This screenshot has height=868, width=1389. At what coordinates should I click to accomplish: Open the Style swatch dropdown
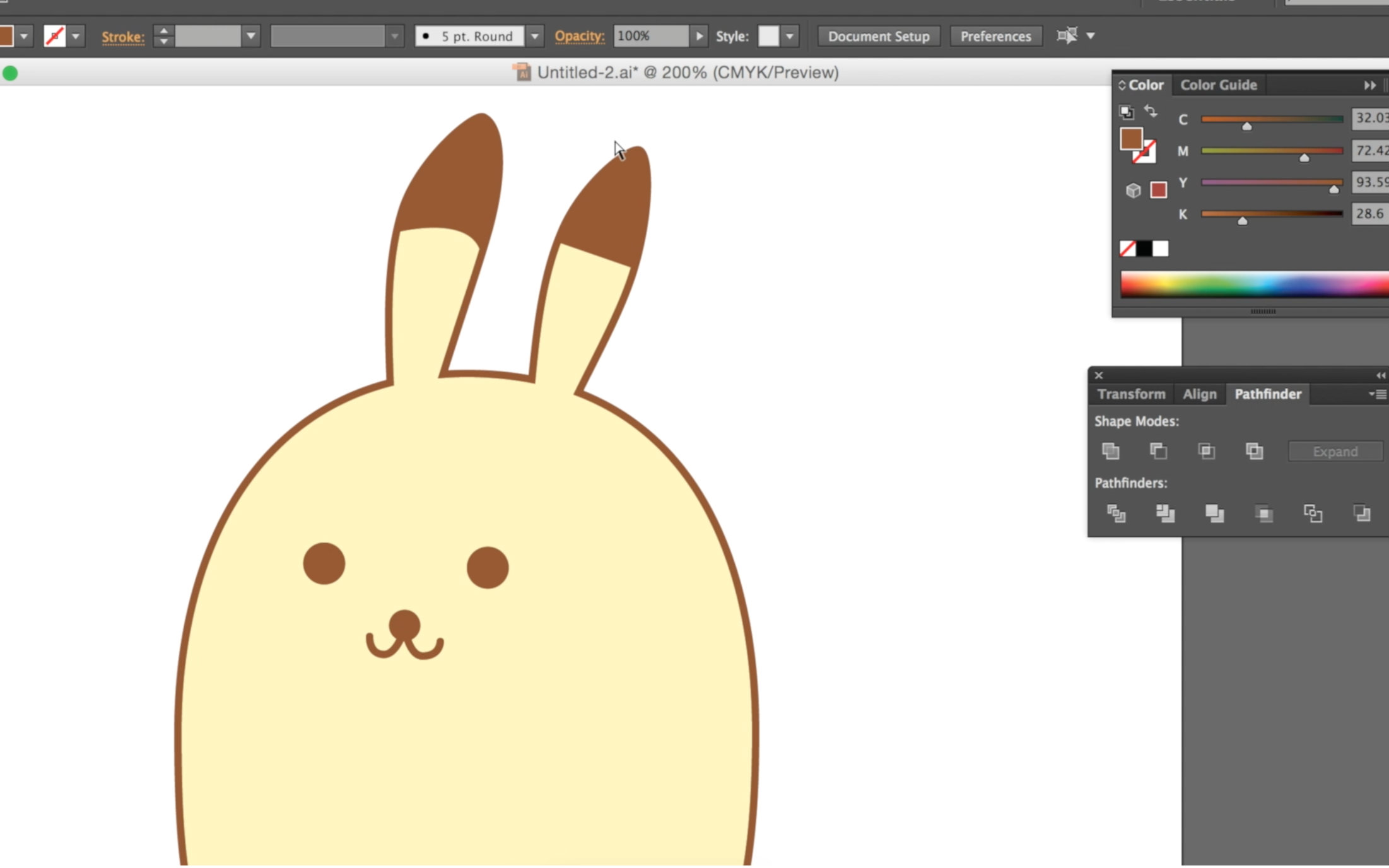[x=790, y=36]
